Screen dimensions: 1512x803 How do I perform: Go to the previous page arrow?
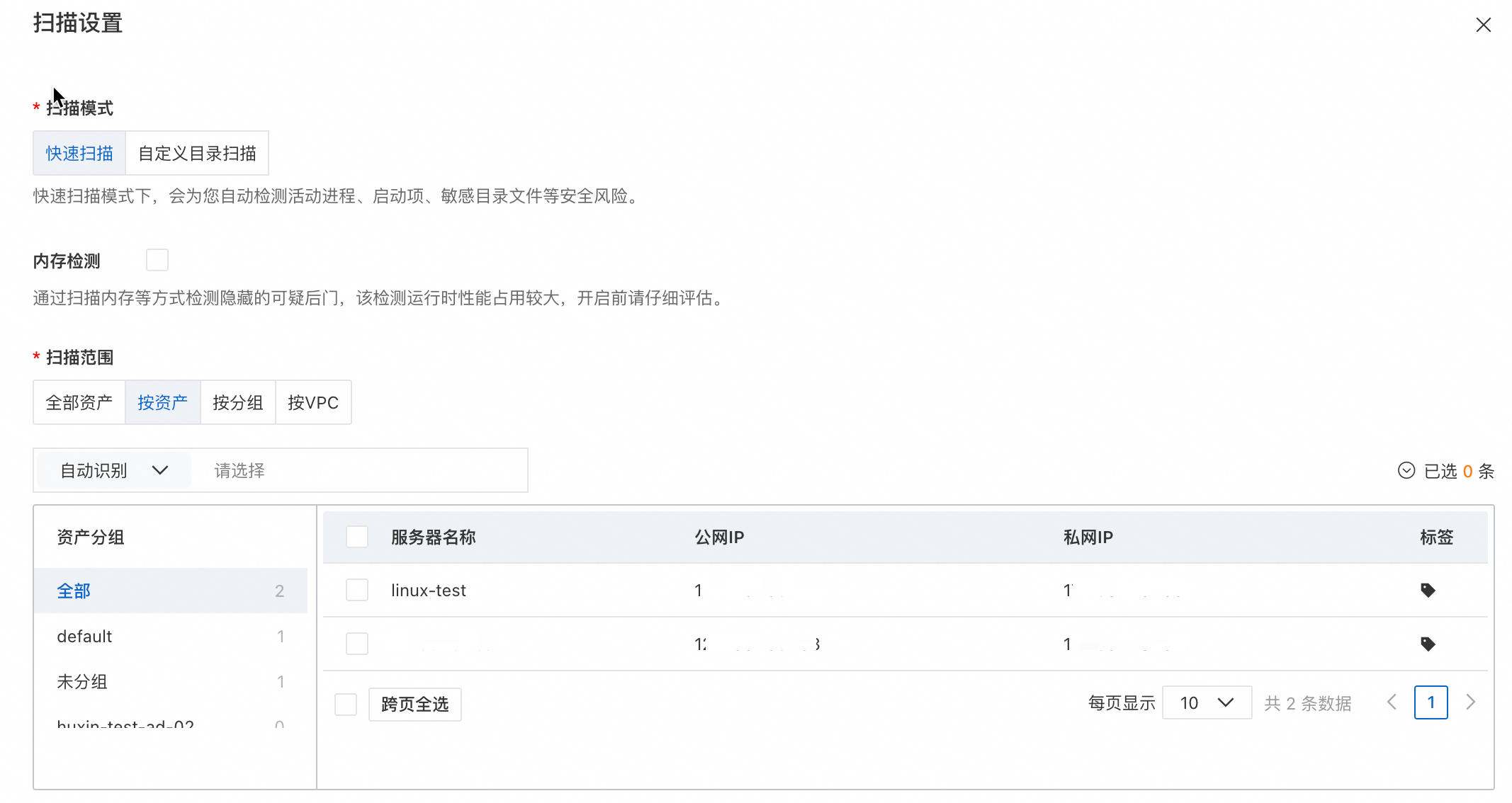(1392, 702)
